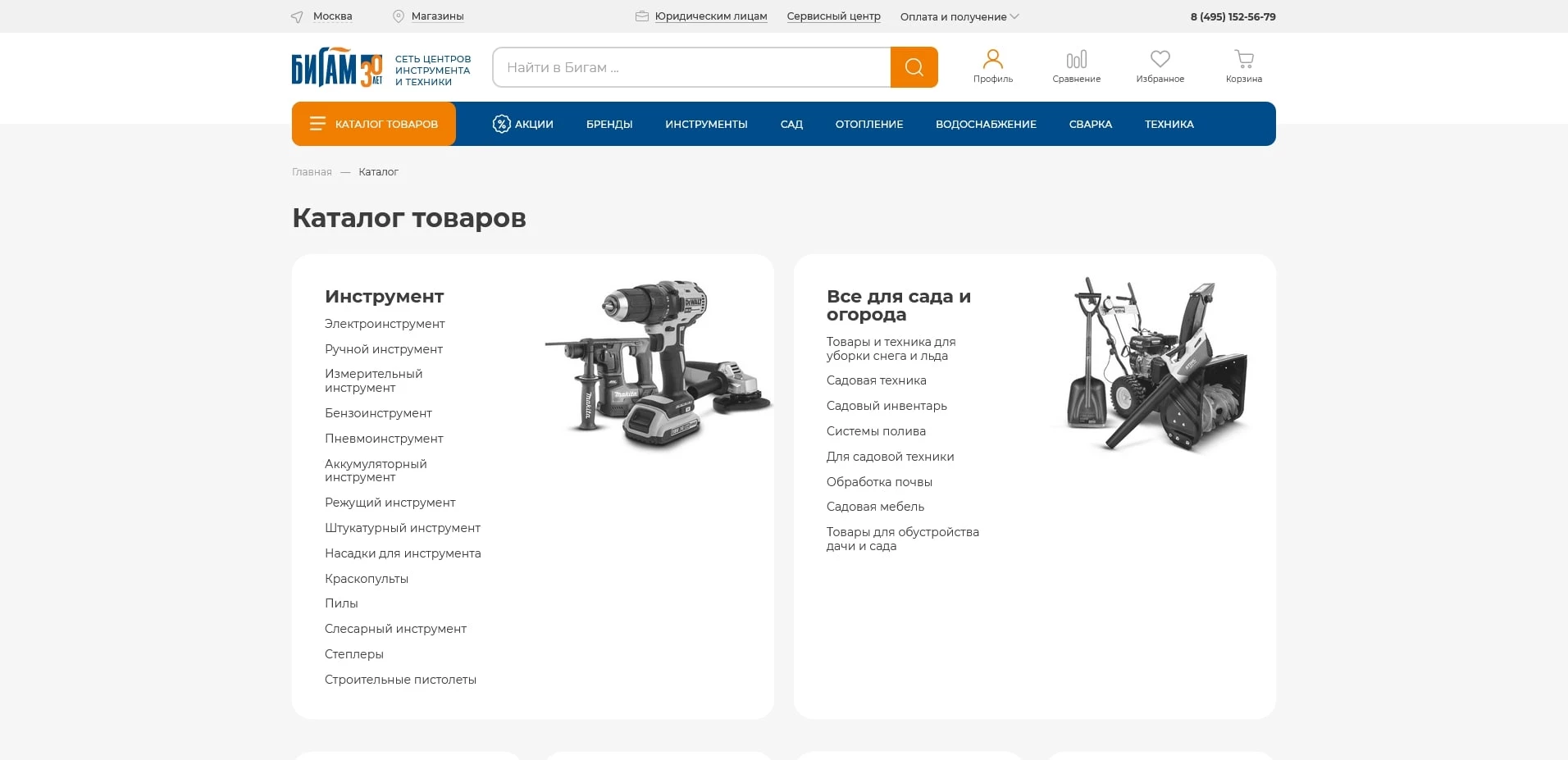Select Бренды in navigation bar
The height and width of the screenshot is (760, 1568).
609,125
